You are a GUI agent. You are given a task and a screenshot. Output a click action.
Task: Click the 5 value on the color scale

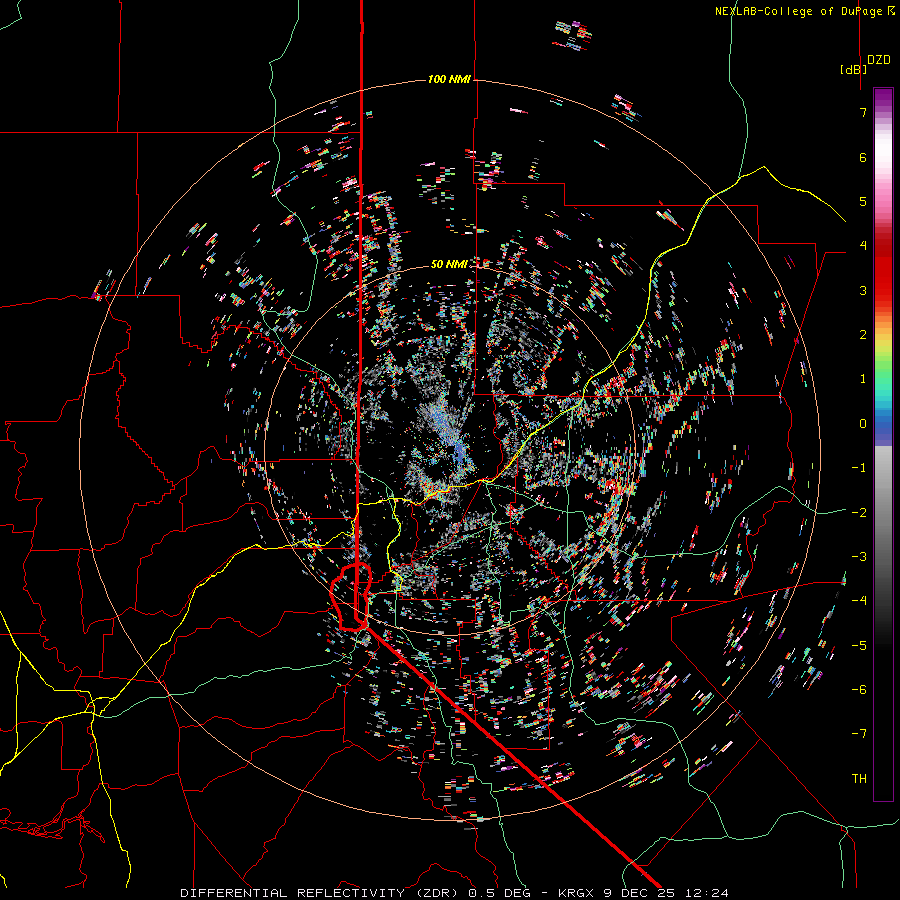pyautogui.click(x=863, y=201)
